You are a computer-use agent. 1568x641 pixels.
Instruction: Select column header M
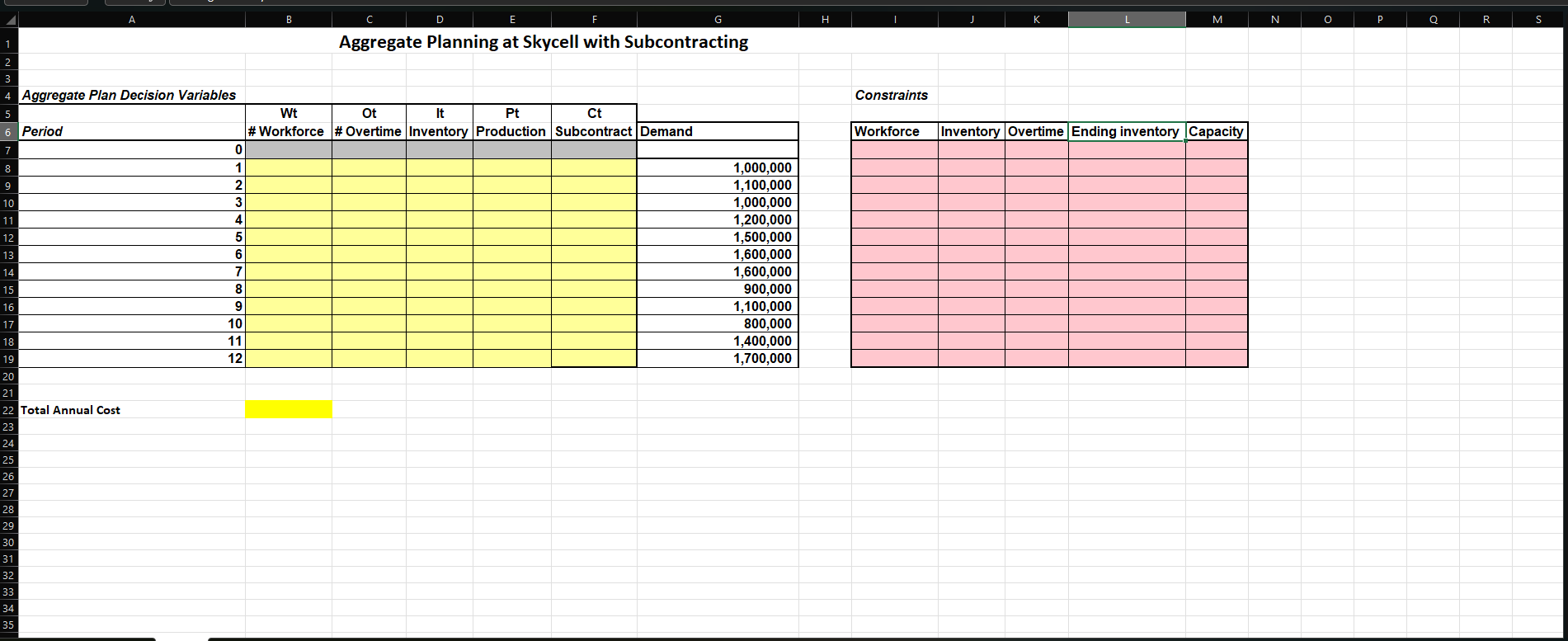coord(1217,20)
